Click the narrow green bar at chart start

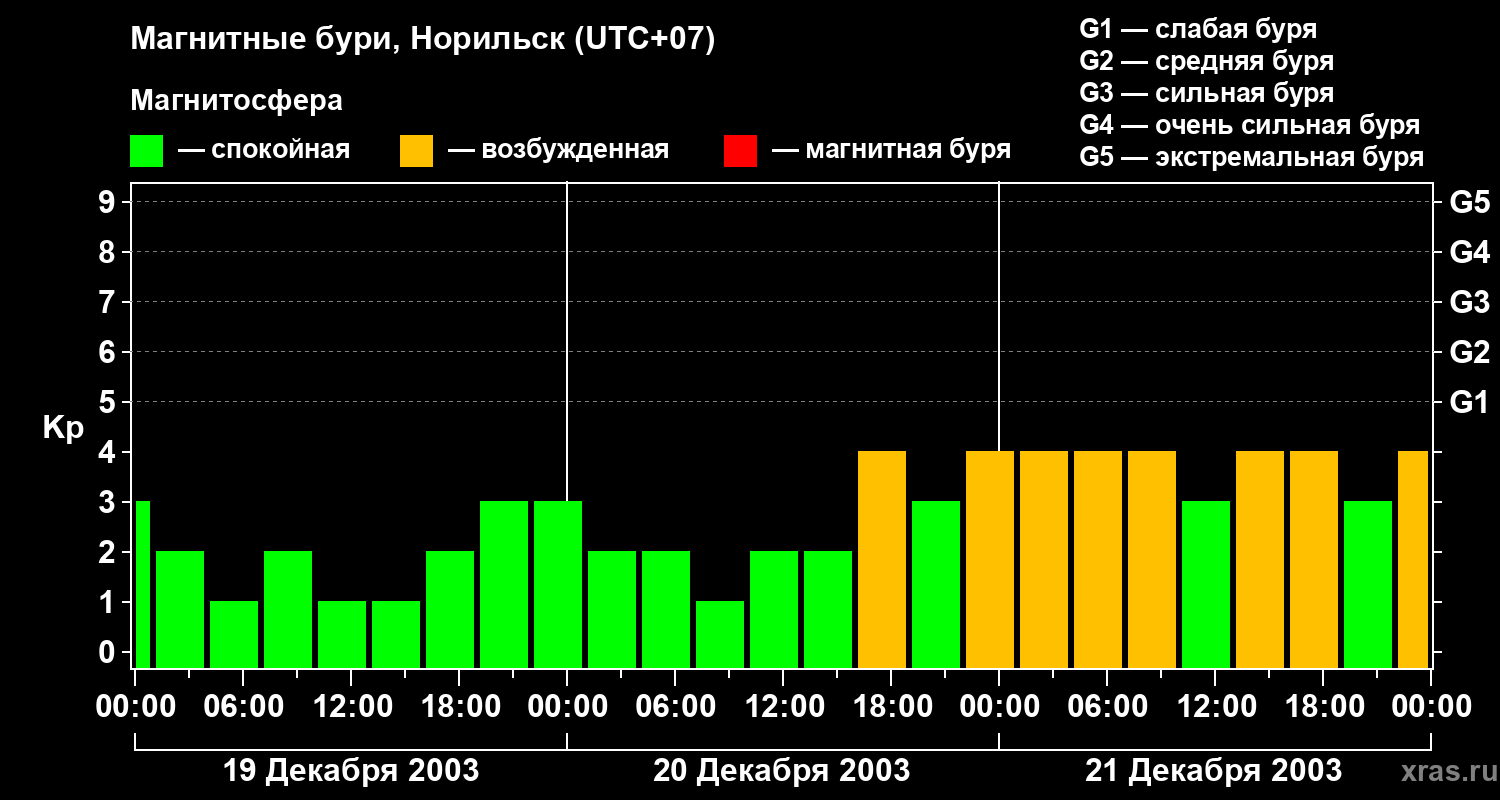[x=142, y=584]
